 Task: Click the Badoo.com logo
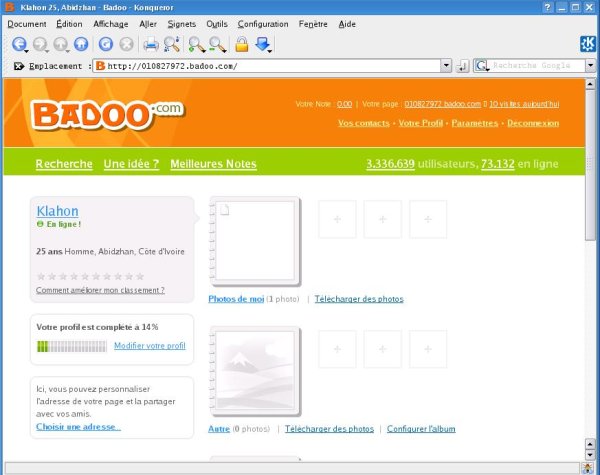click(x=108, y=114)
